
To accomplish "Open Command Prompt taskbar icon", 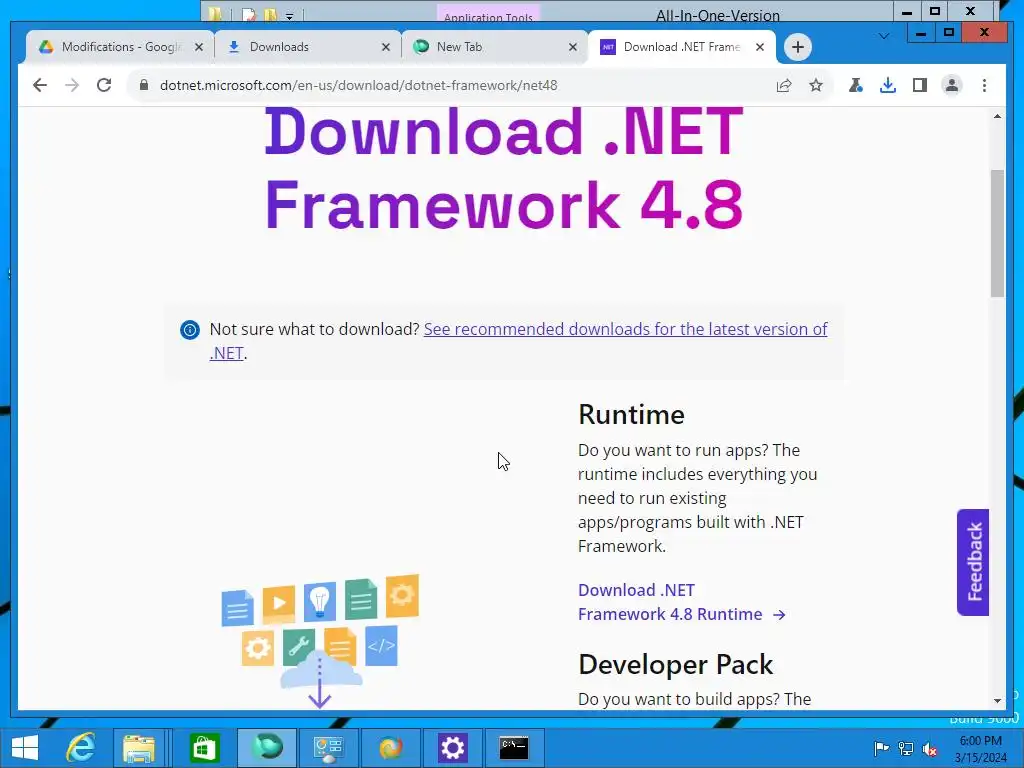I will point(514,747).
